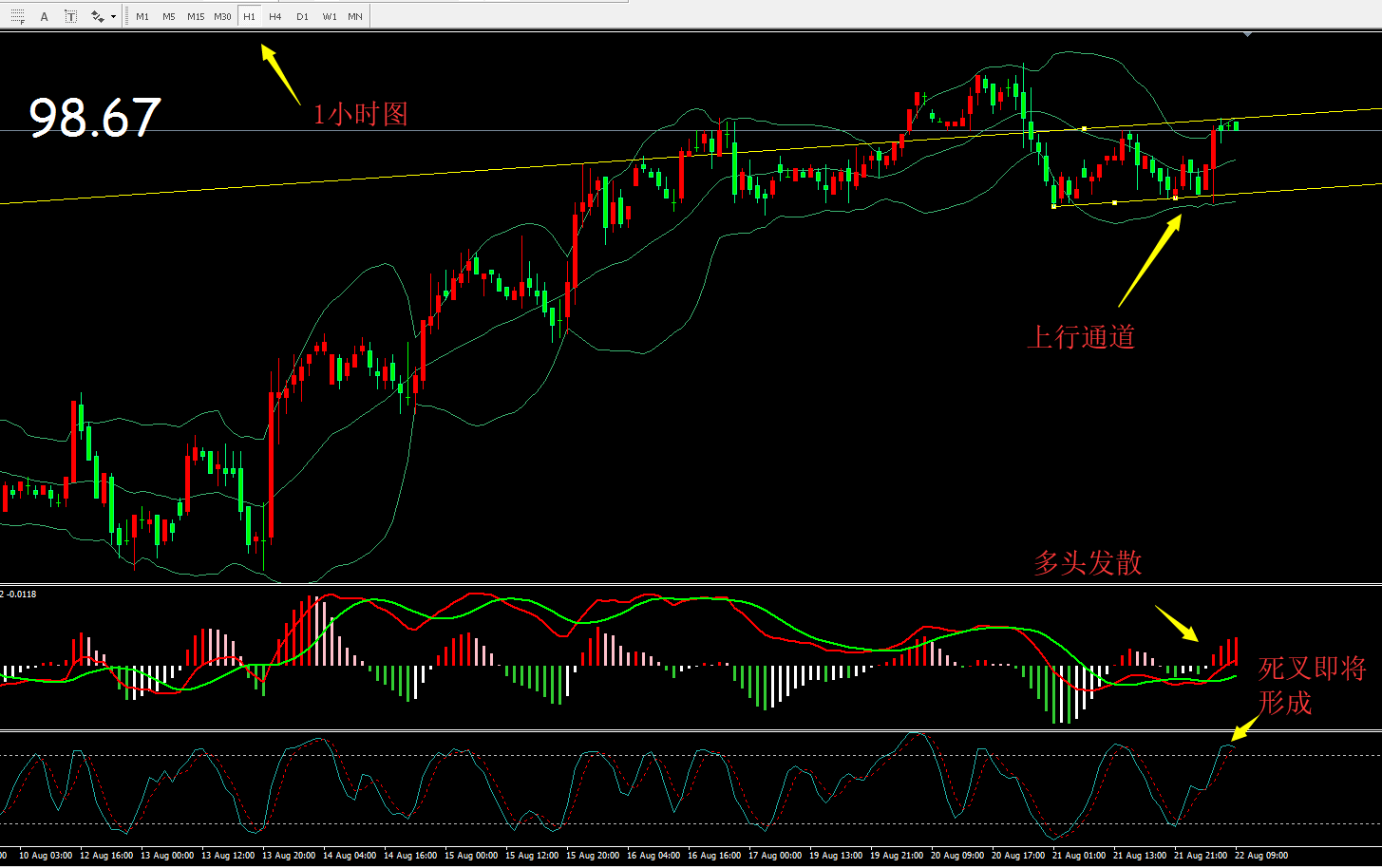Click the chart shift marker triangle
The width and height of the screenshot is (1382, 868).
pyautogui.click(x=1248, y=34)
